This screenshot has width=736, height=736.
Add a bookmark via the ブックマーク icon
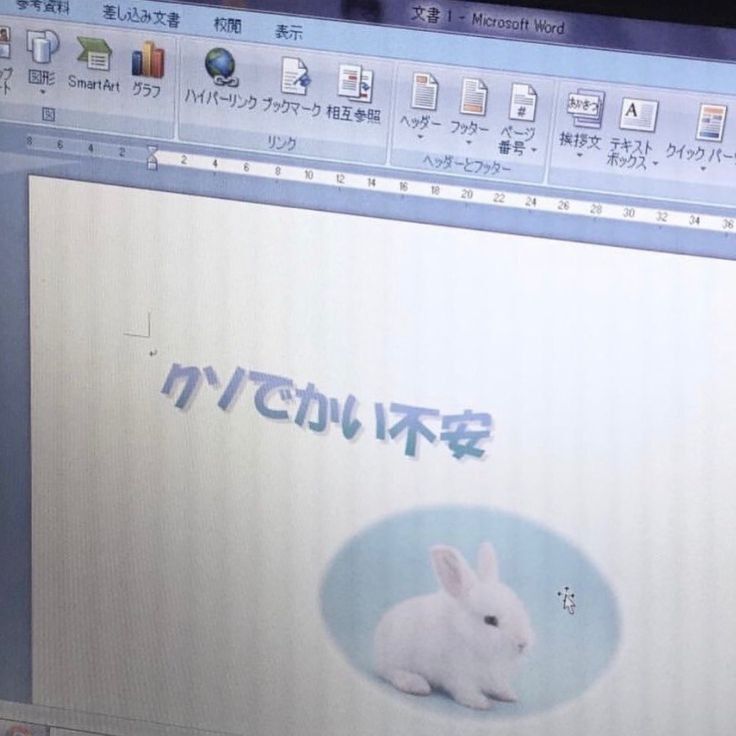pyautogui.click(x=294, y=78)
